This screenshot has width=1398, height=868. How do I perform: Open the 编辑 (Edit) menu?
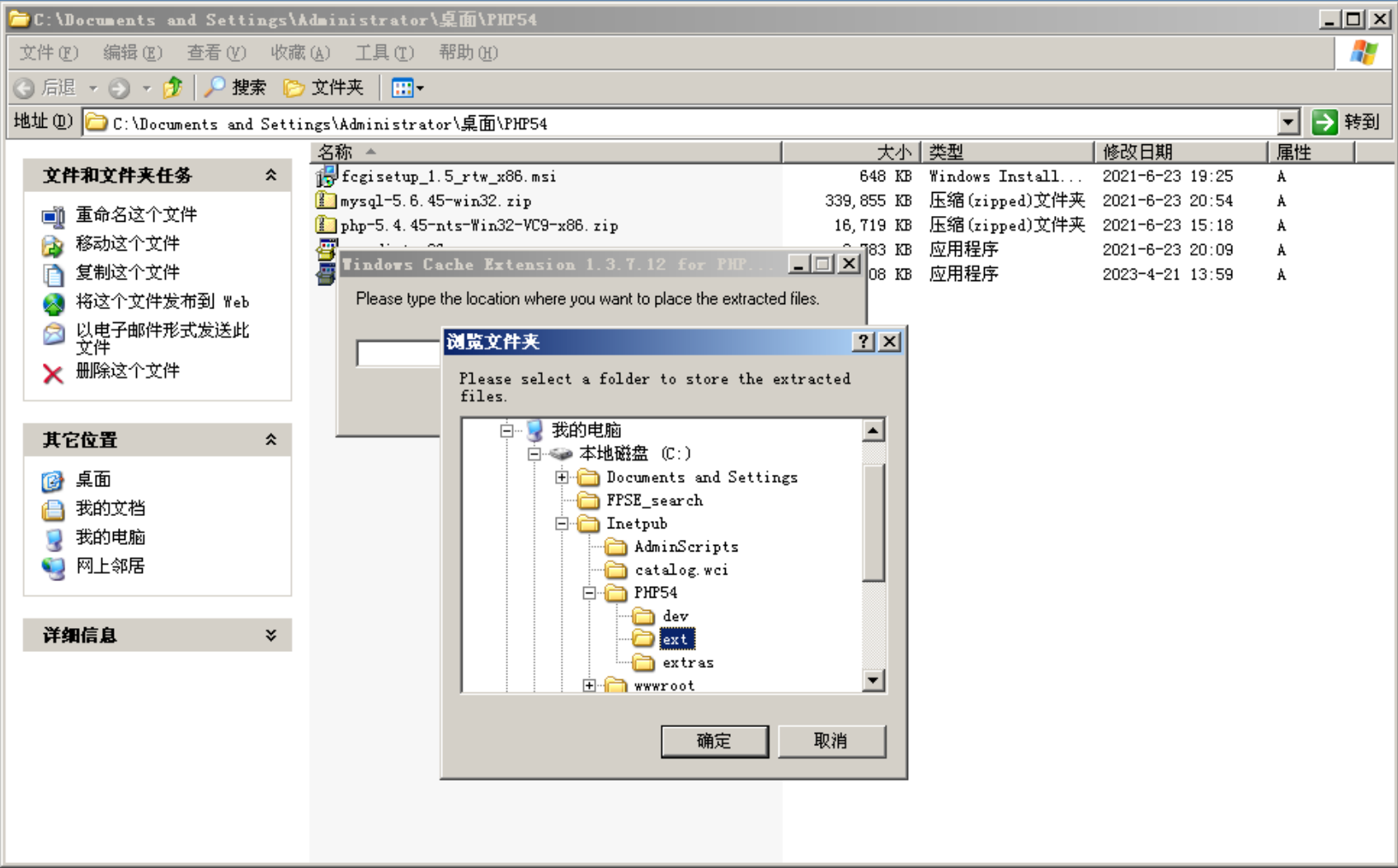coord(133,53)
